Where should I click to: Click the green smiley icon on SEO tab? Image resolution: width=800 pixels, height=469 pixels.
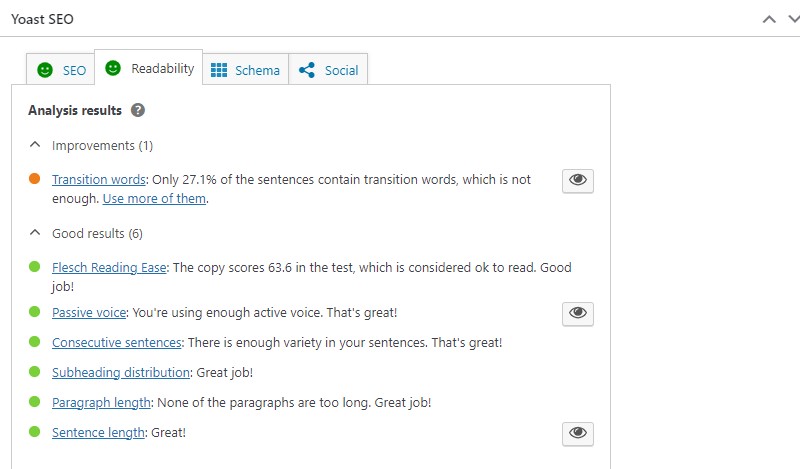(45, 70)
